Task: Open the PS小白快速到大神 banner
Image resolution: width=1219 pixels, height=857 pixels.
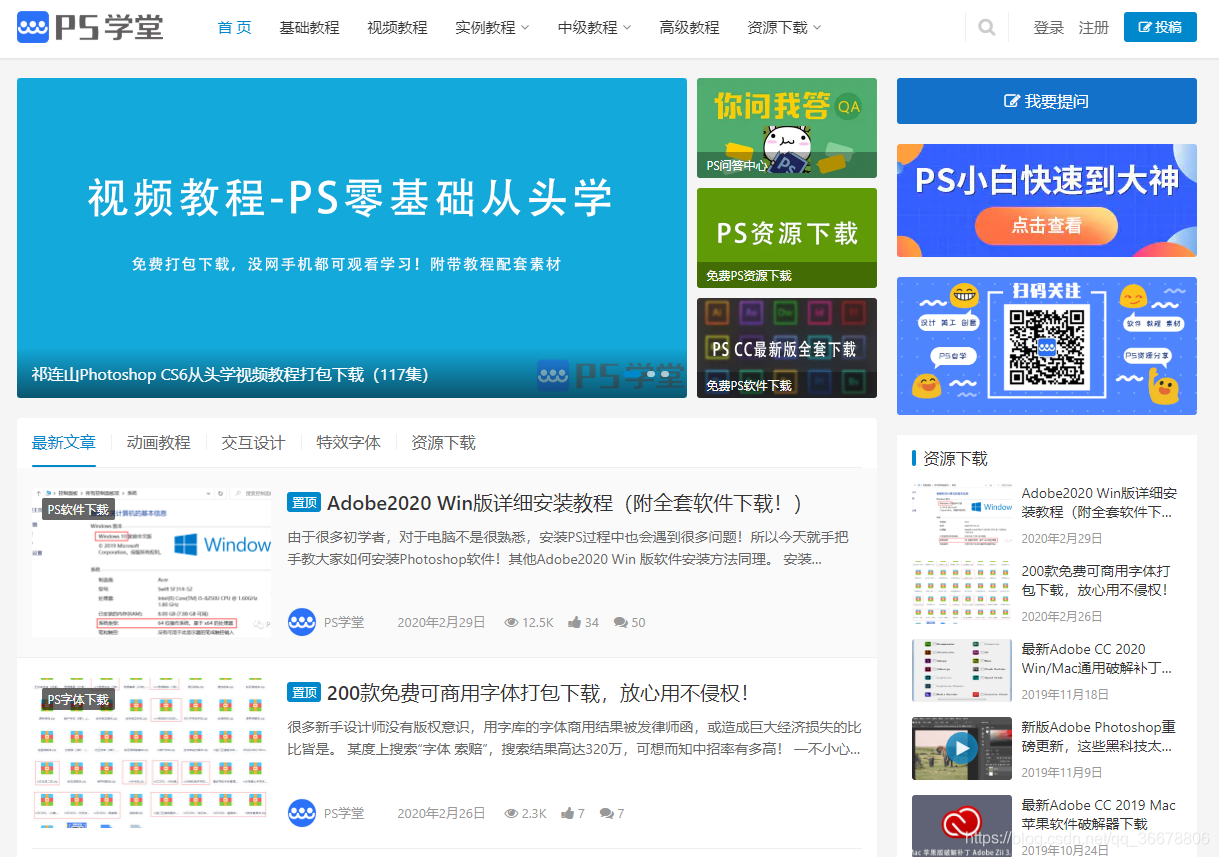Action: pos(1047,200)
